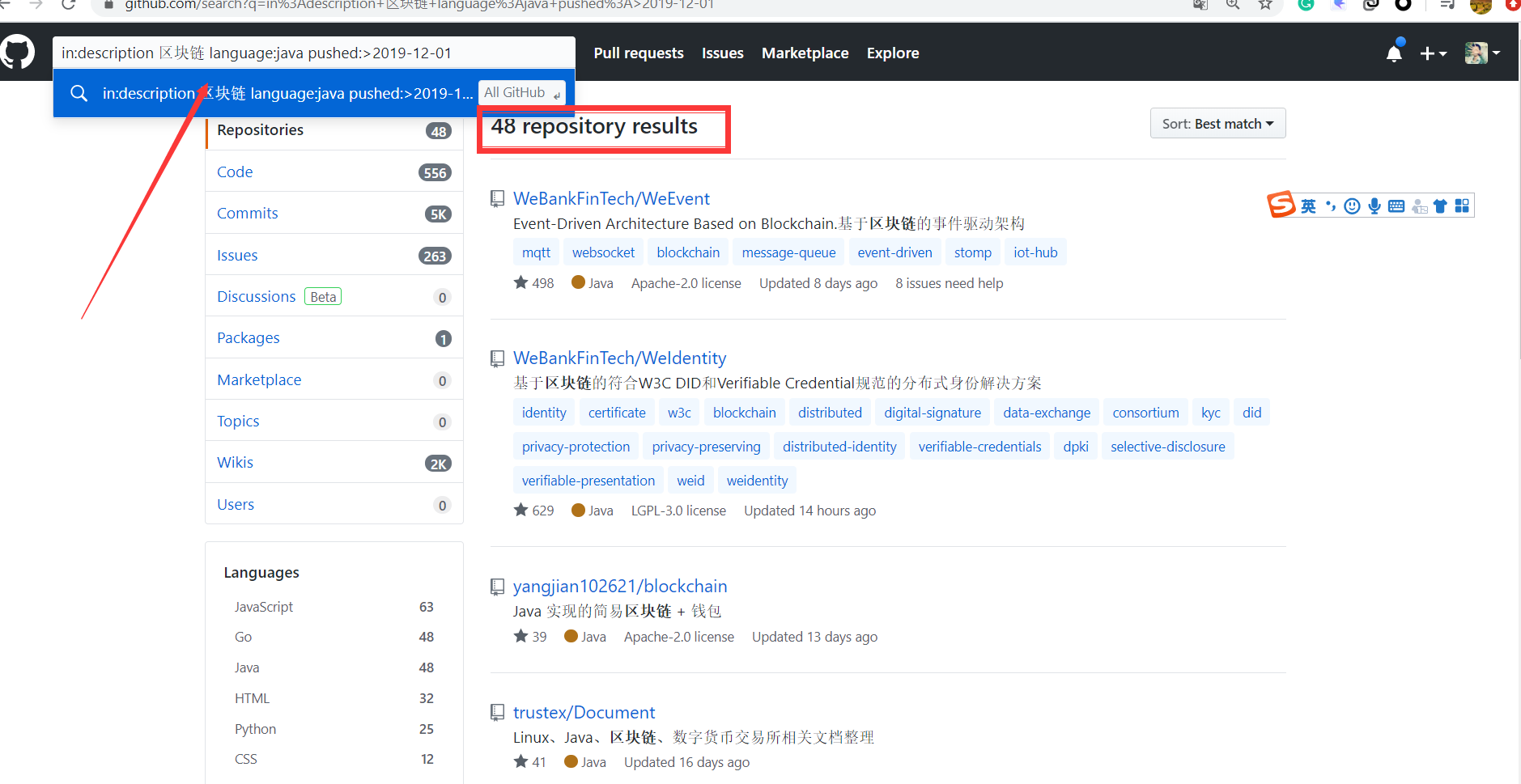The width and height of the screenshot is (1521, 784).
Task: Click yangjian102621/blockchain's 39 stars icon
Action: (x=520, y=636)
